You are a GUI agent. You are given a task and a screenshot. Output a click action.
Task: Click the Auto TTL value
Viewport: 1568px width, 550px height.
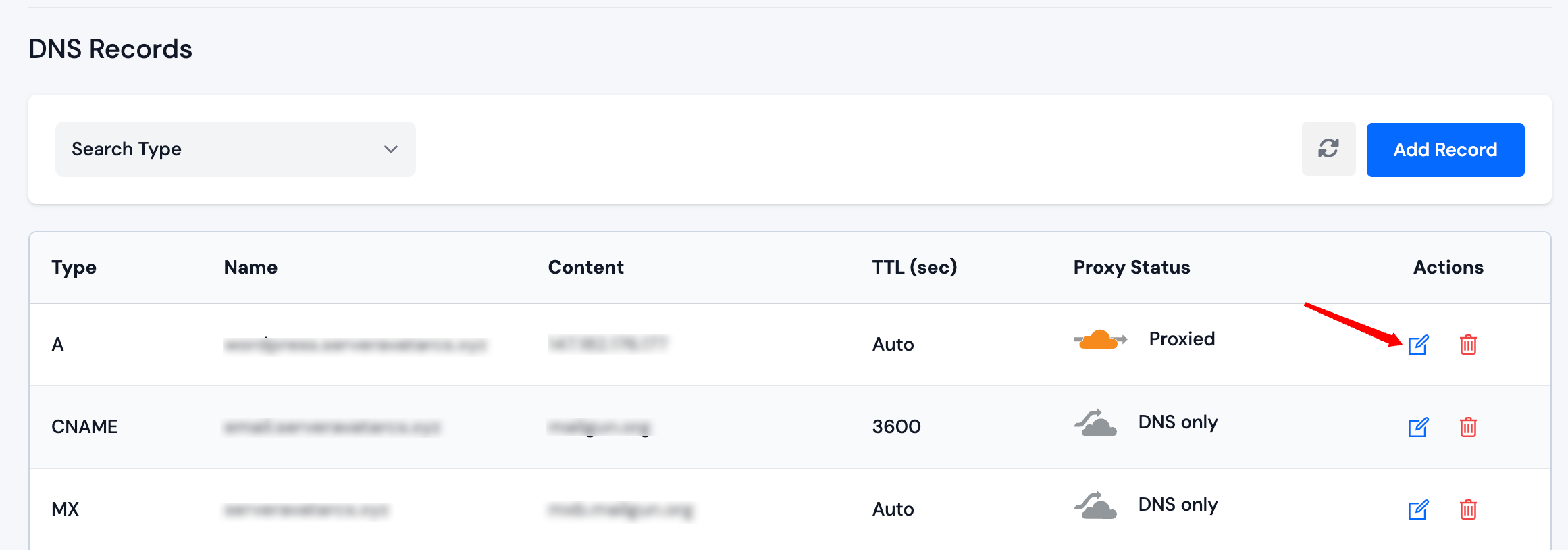[893, 345]
